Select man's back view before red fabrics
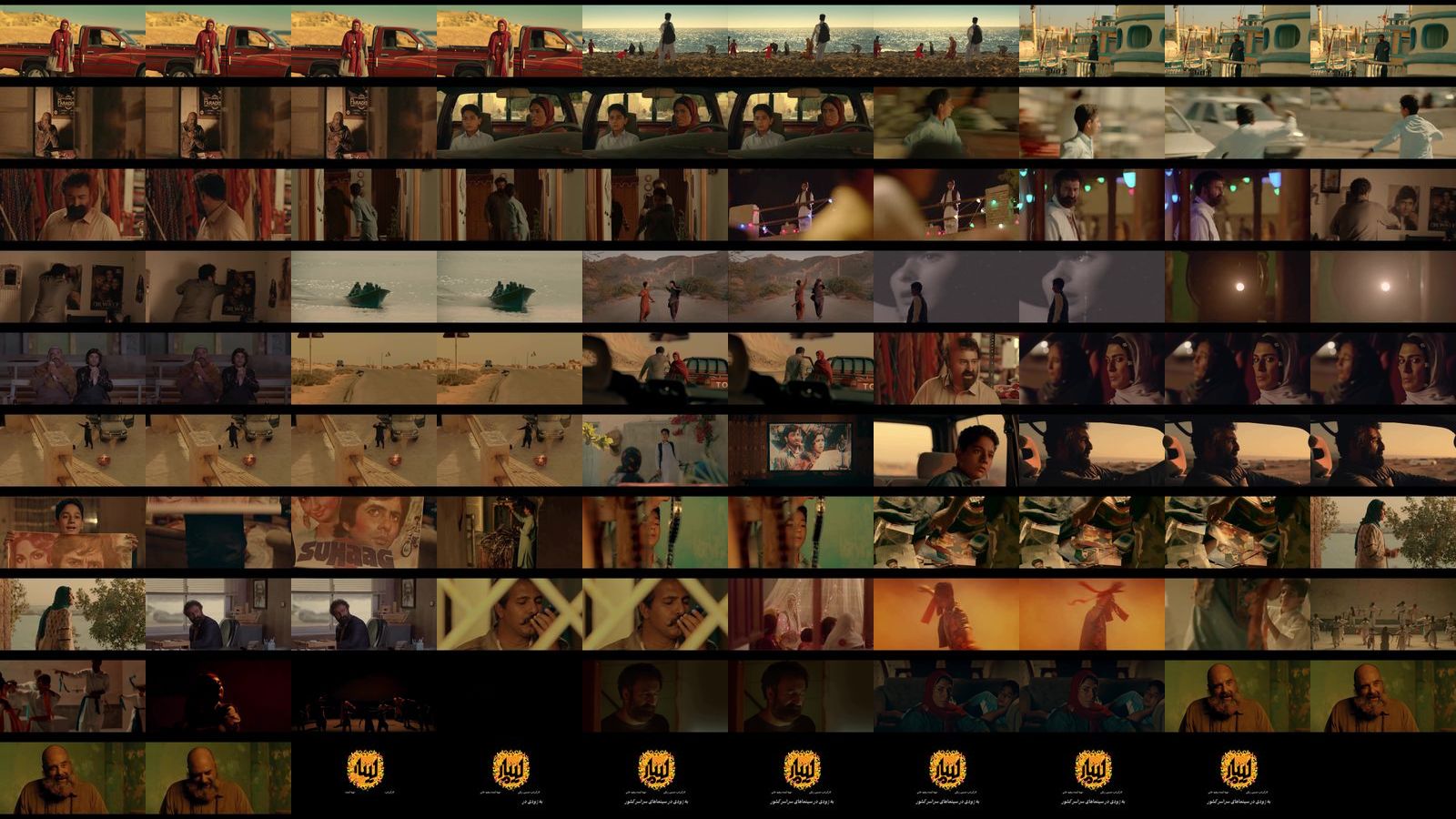The width and height of the screenshot is (1456, 819). 218,205
